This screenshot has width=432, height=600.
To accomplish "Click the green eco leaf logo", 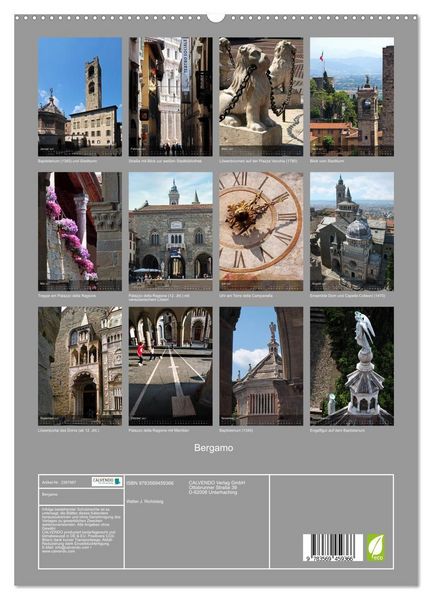I will pyautogui.click(x=376, y=548).
